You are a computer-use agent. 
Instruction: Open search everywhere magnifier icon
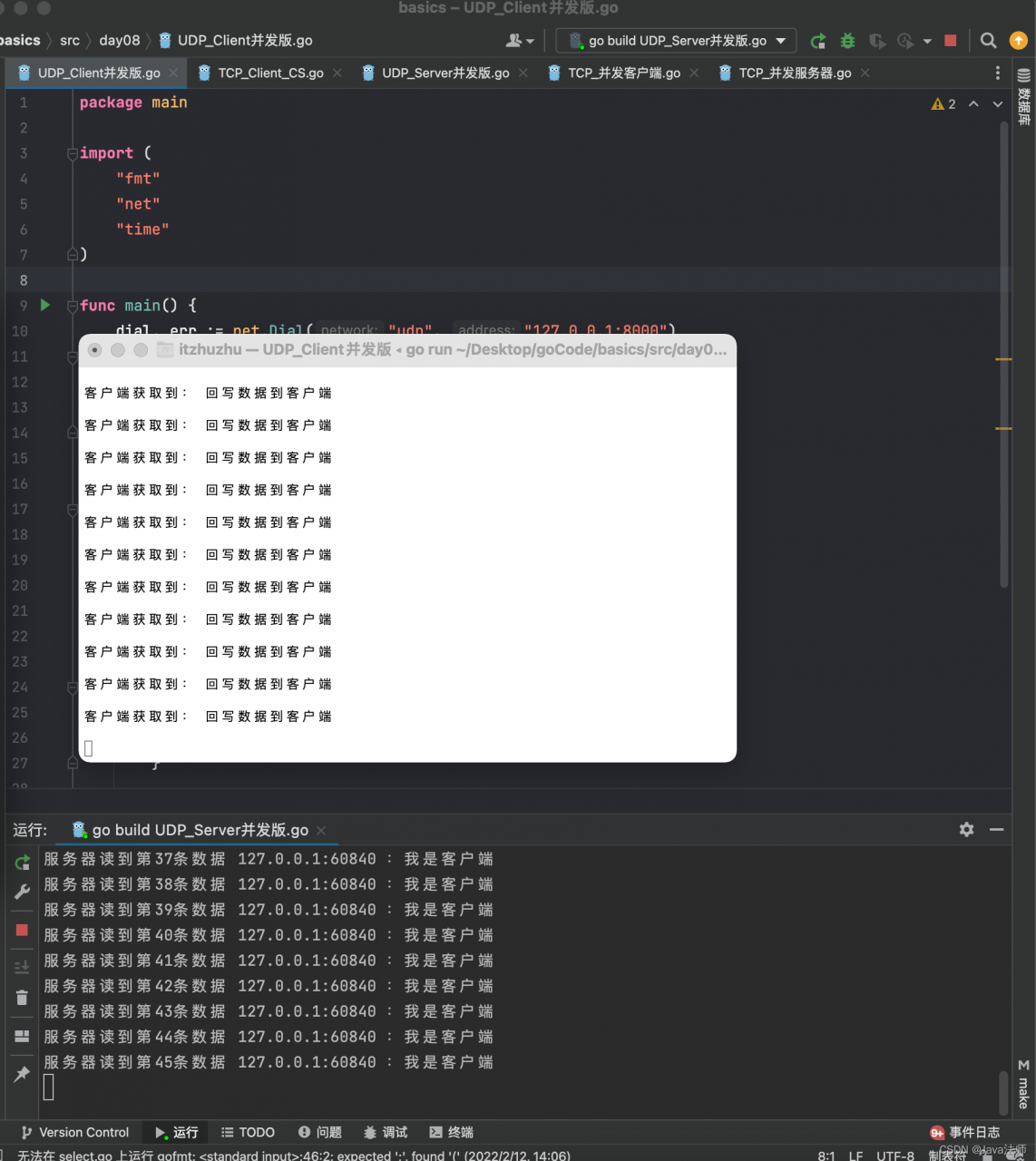[x=989, y=41]
